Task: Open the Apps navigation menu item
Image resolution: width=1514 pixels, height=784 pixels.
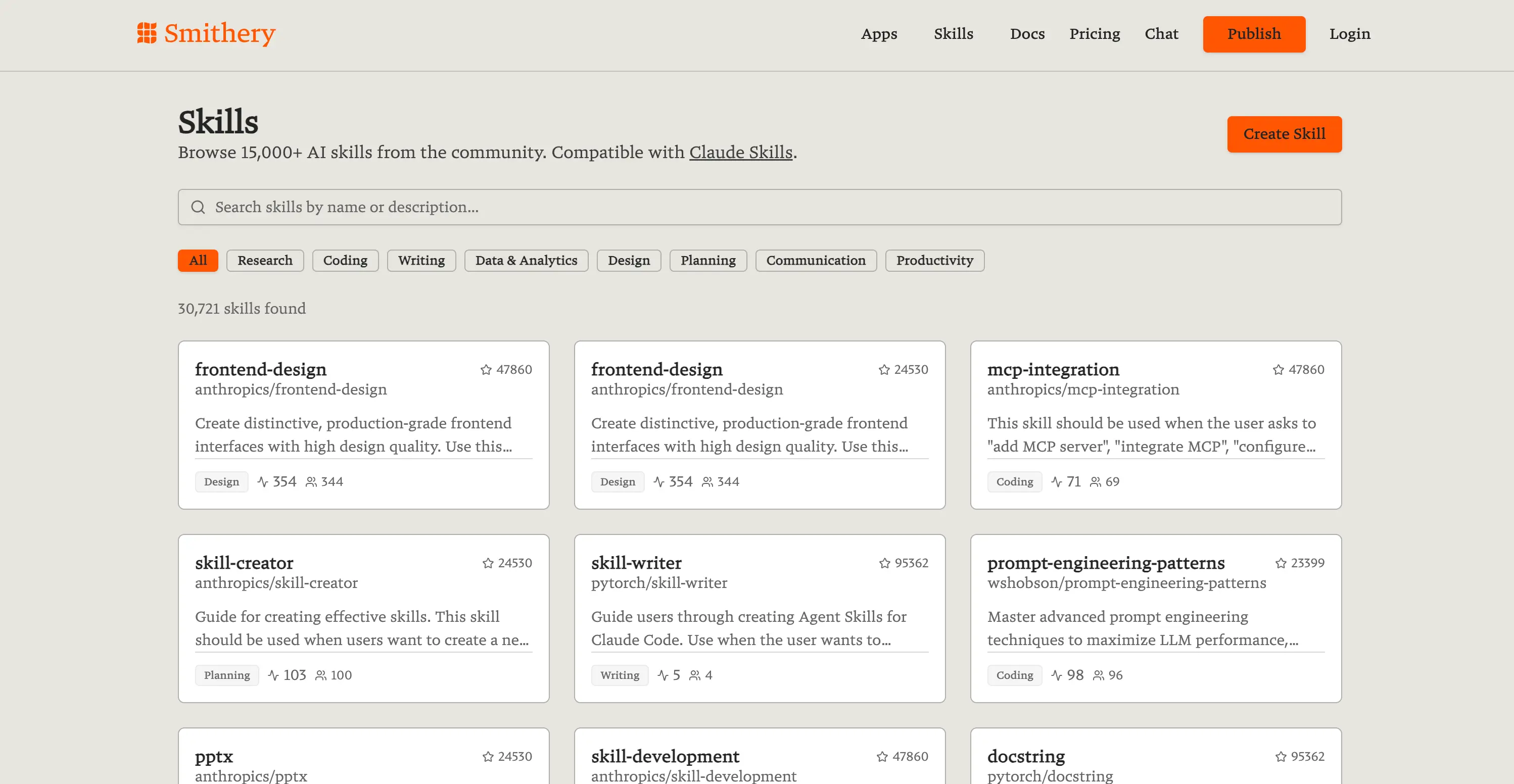Action: [879, 34]
